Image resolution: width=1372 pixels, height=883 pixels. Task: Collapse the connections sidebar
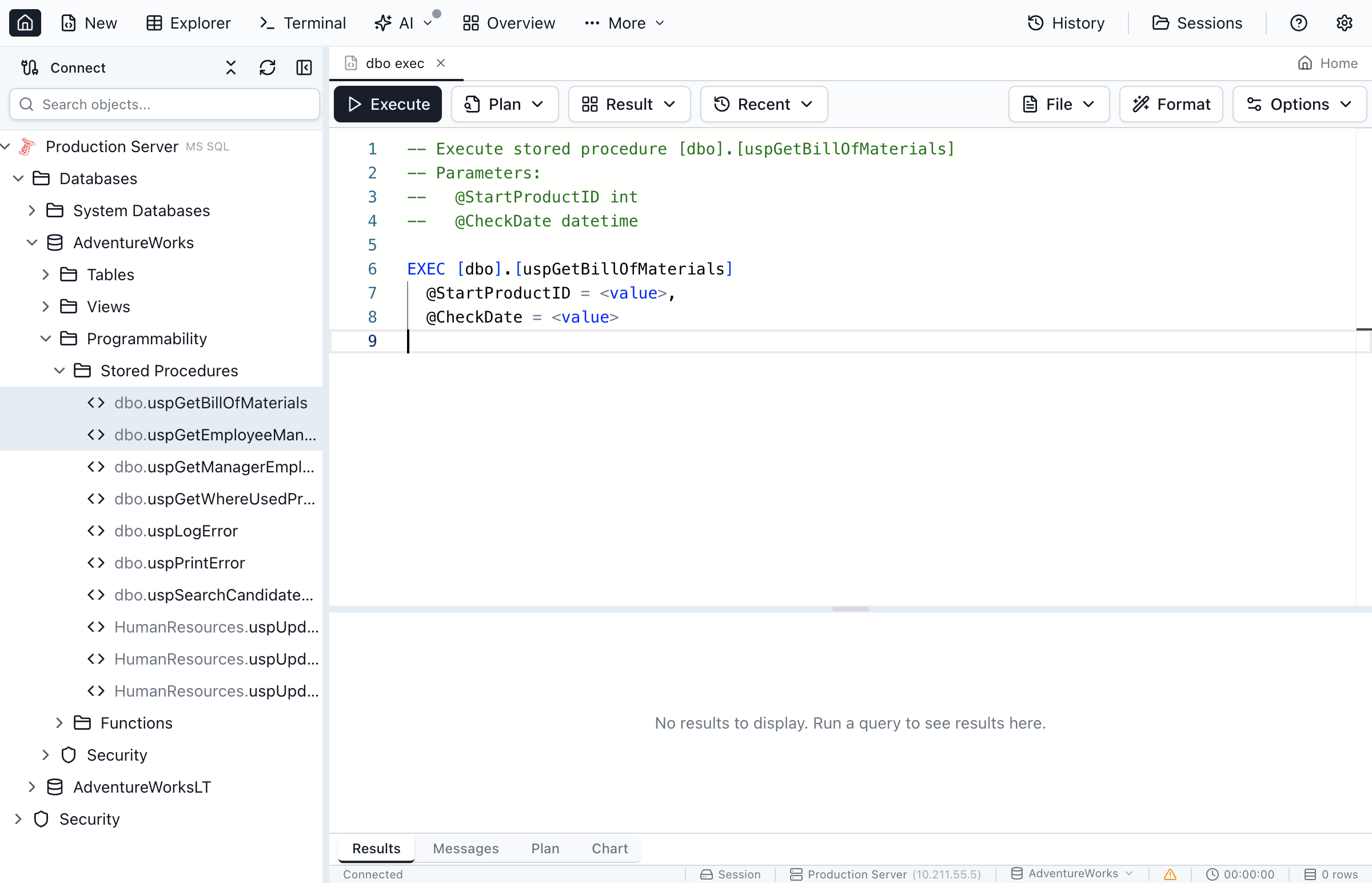(304, 67)
